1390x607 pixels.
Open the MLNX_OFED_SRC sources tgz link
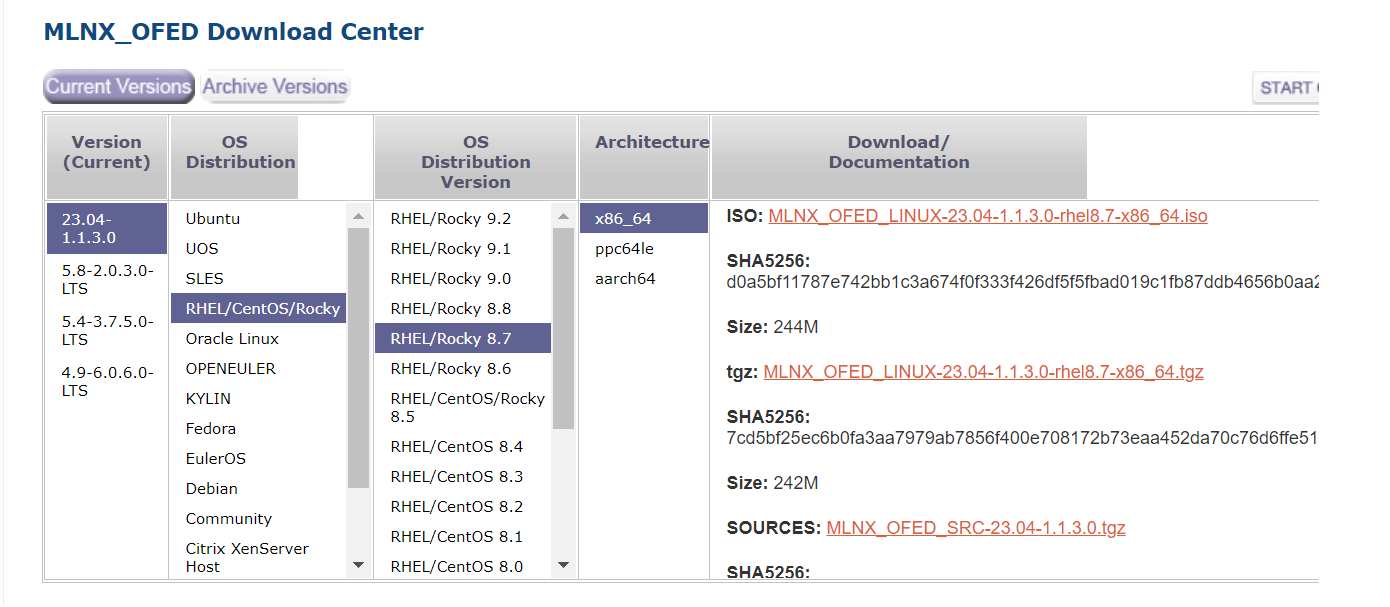click(x=975, y=528)
